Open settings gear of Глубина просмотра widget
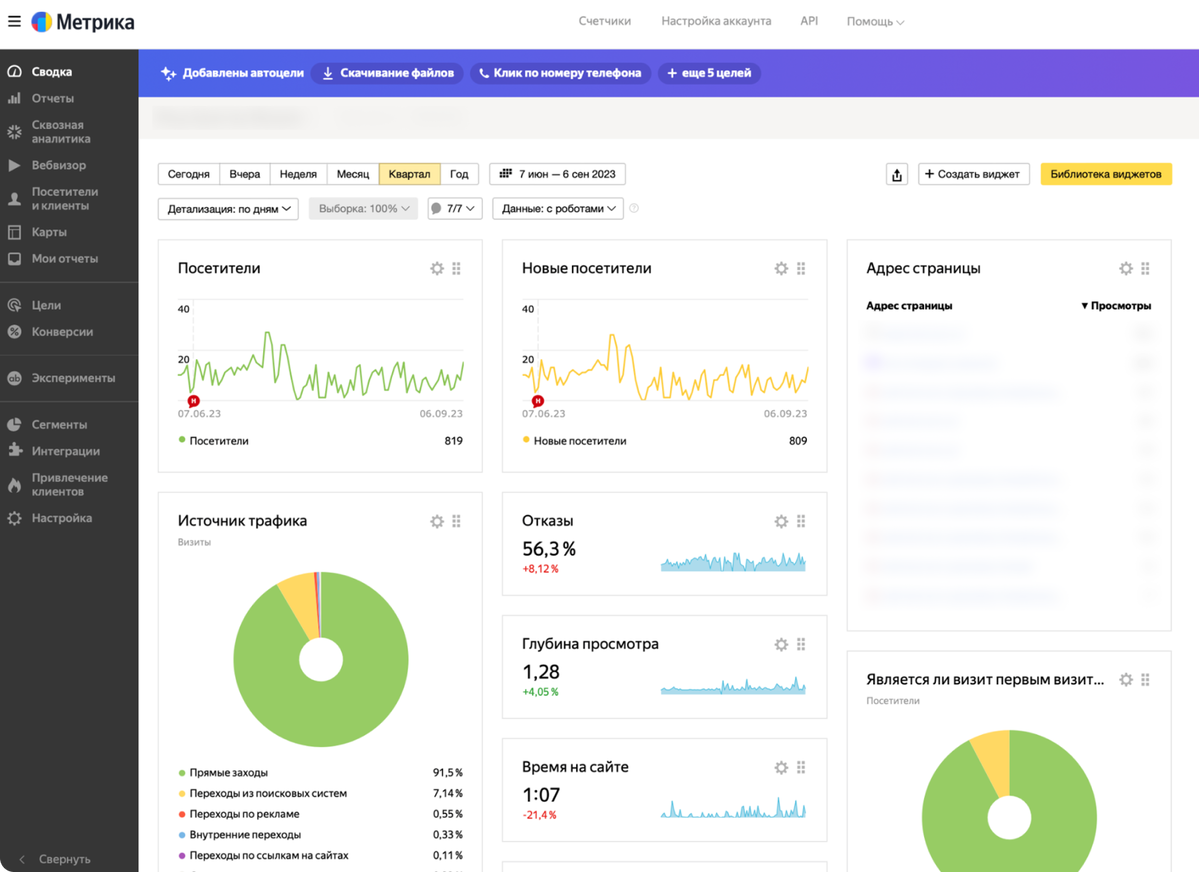Screen dimensions: 1199x872 [781, 644]
